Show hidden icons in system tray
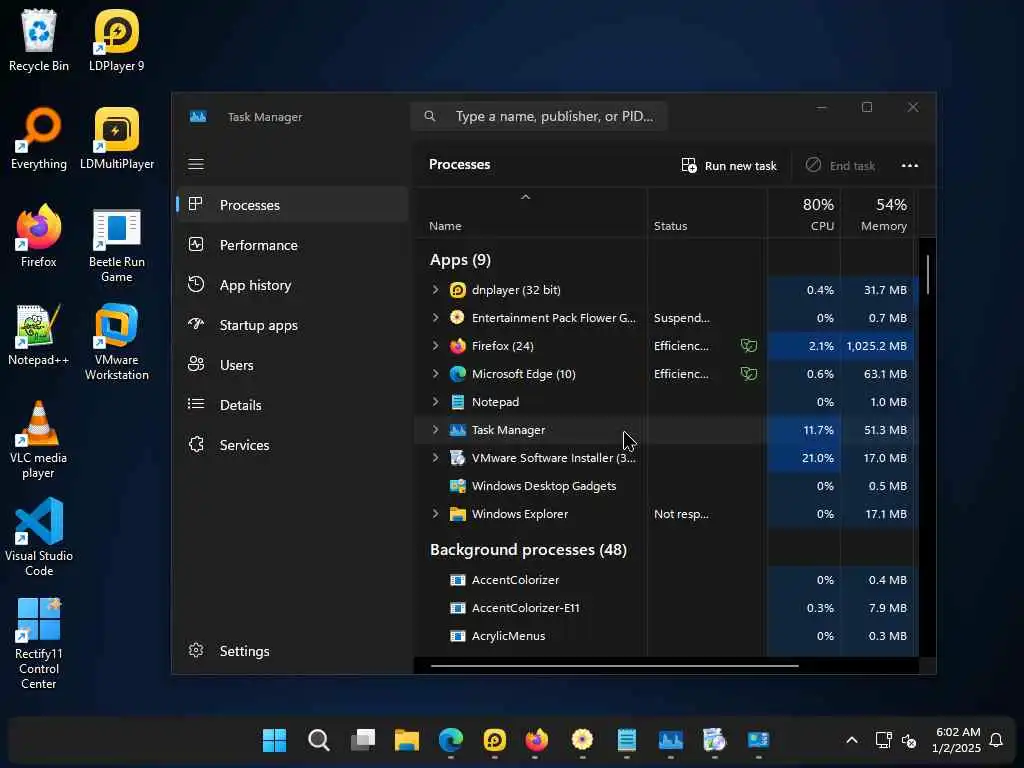 852,740
